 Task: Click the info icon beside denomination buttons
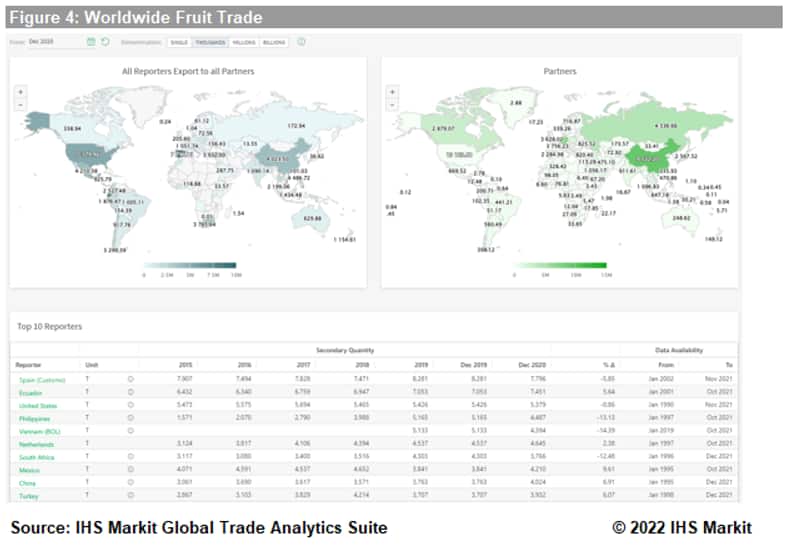pyautogui.click(x=301, y=42)
